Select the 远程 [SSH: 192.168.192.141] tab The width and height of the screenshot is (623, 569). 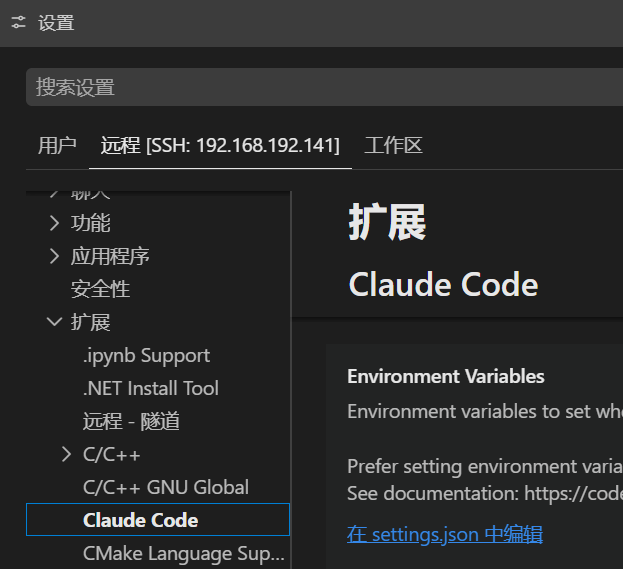(x=220, y=145)
